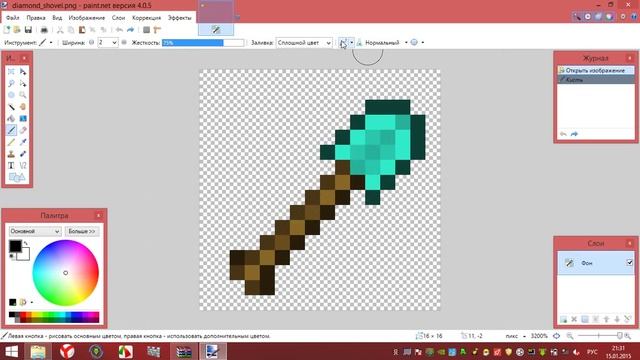
Task: Click the Redo arrow in main toolbar
Action: (x=131, y=30)
